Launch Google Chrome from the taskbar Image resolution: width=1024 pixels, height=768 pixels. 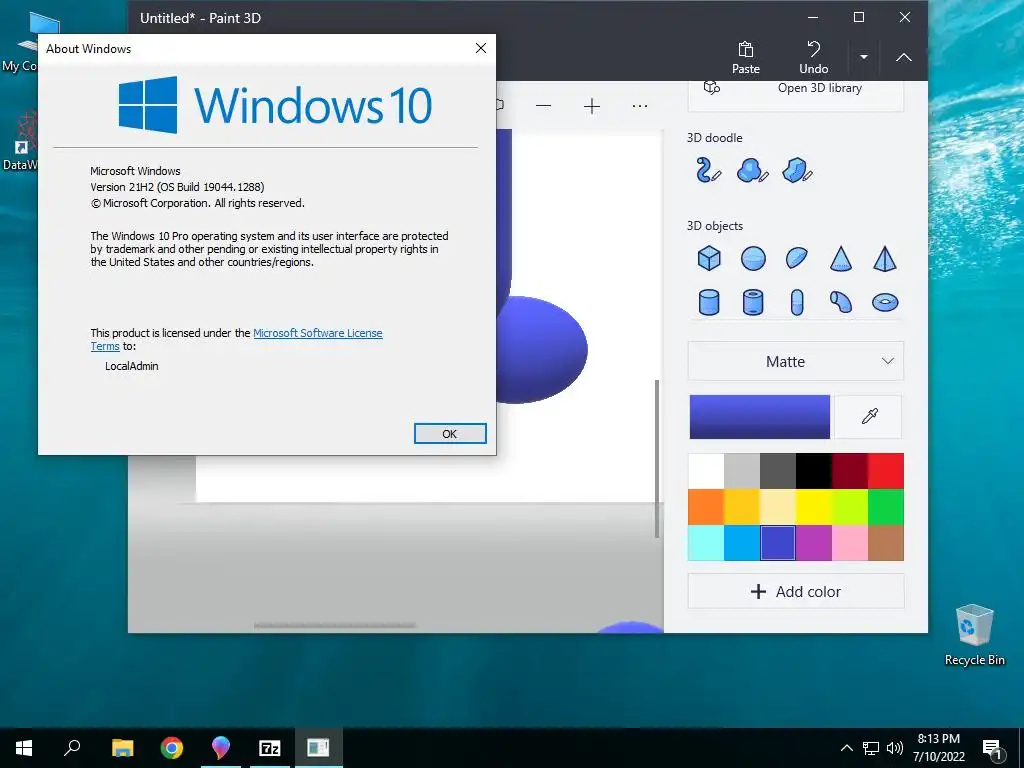tap(172, 748)
